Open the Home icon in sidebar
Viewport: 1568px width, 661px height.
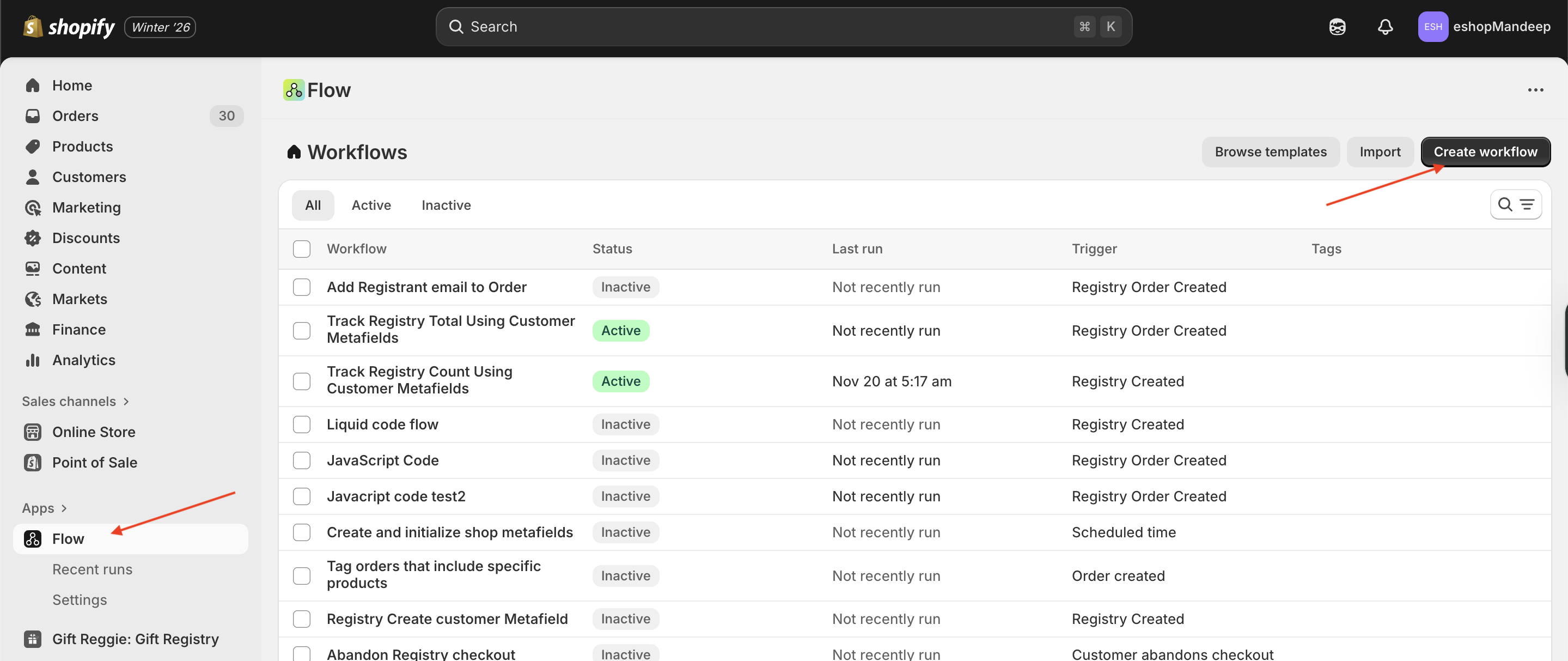pyautogui.click(x=33, y=86)
